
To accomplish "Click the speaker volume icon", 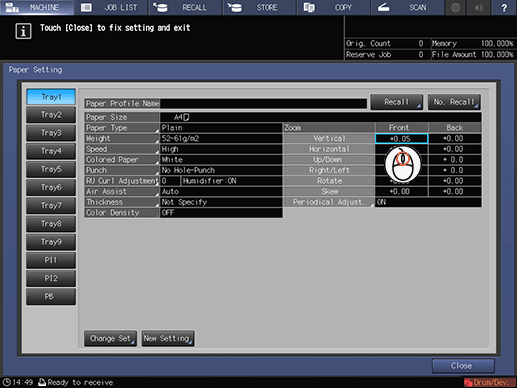I will (x=479, y=7).
